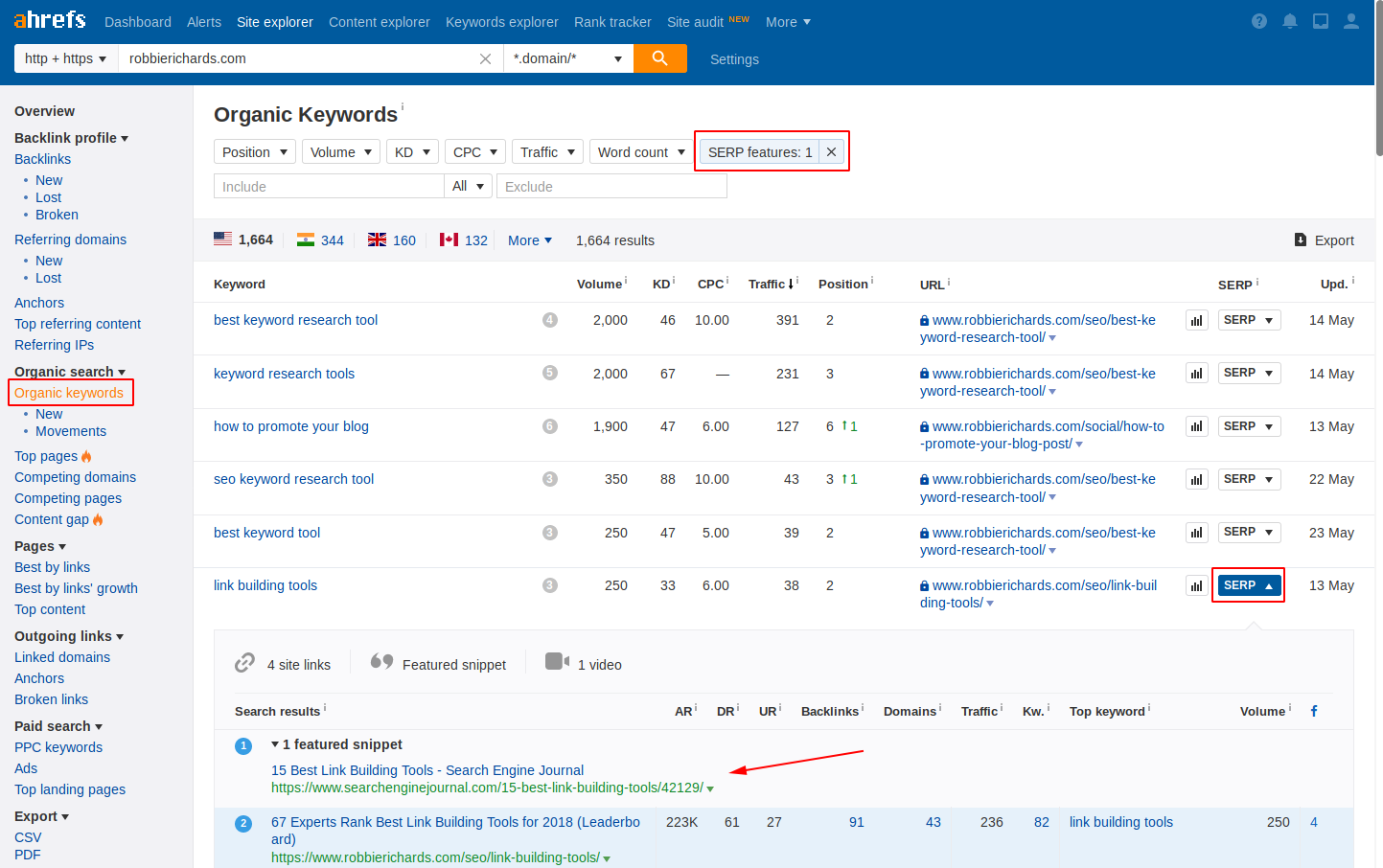Collapse the SERP panel for link building tools
This screenshot has height=868, width=1383.
pyautogui.click(x=1249, y=585)
